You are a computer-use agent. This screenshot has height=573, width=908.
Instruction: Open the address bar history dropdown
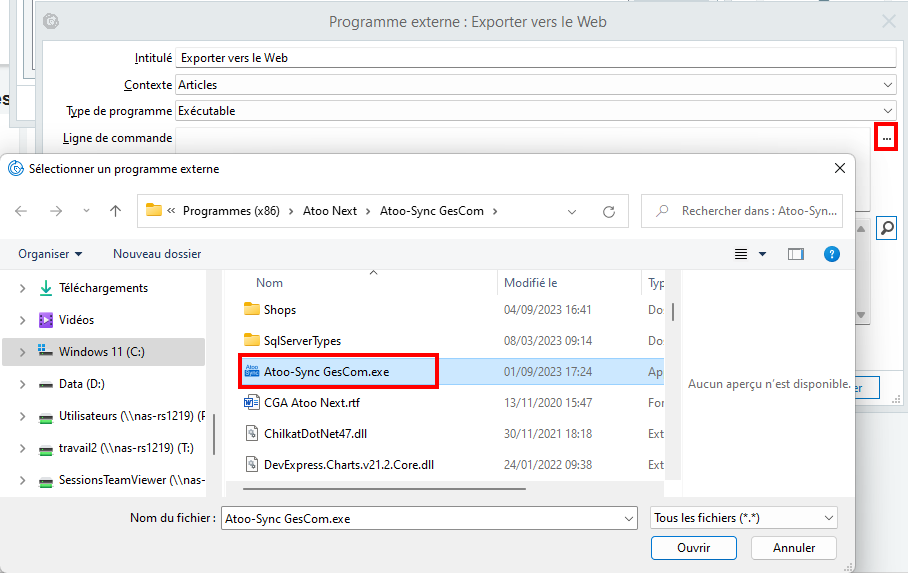coord(572,211)
